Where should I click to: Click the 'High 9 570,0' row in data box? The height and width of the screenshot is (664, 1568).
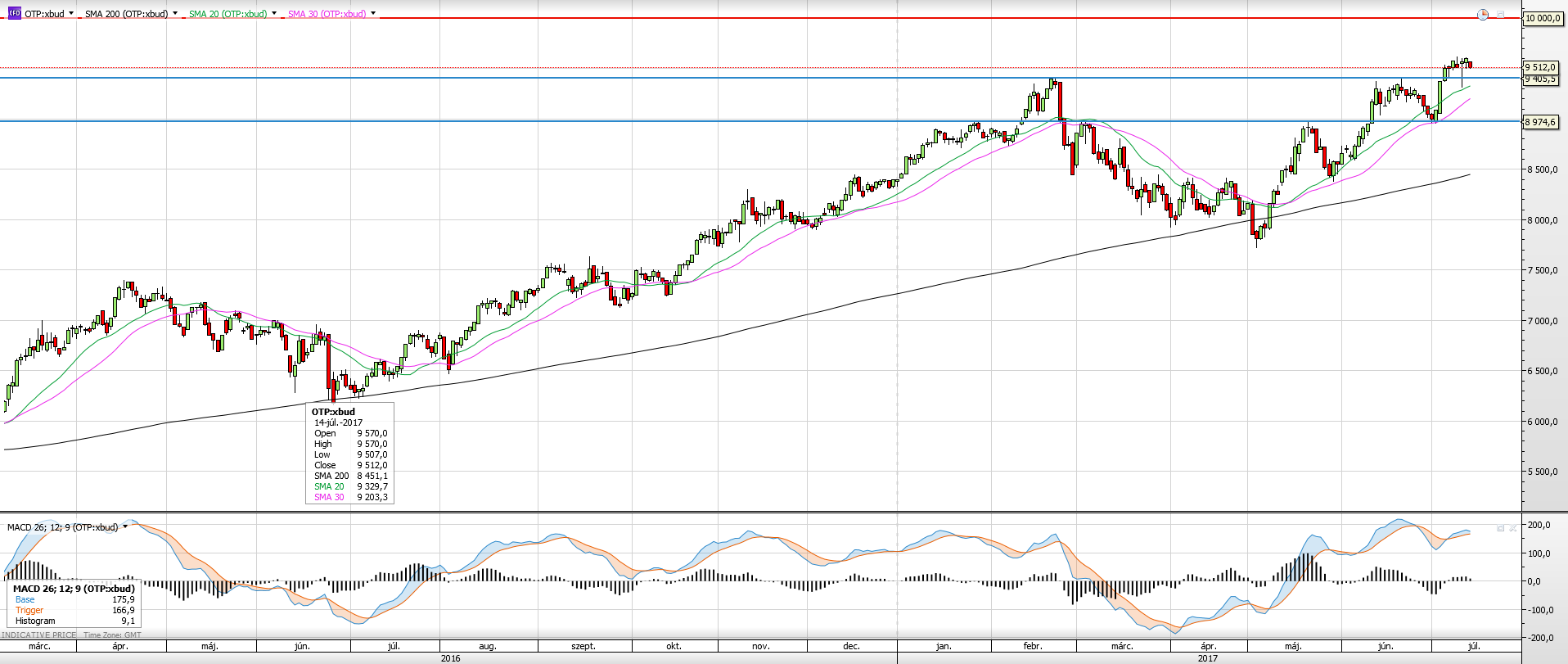coord(351,444)
